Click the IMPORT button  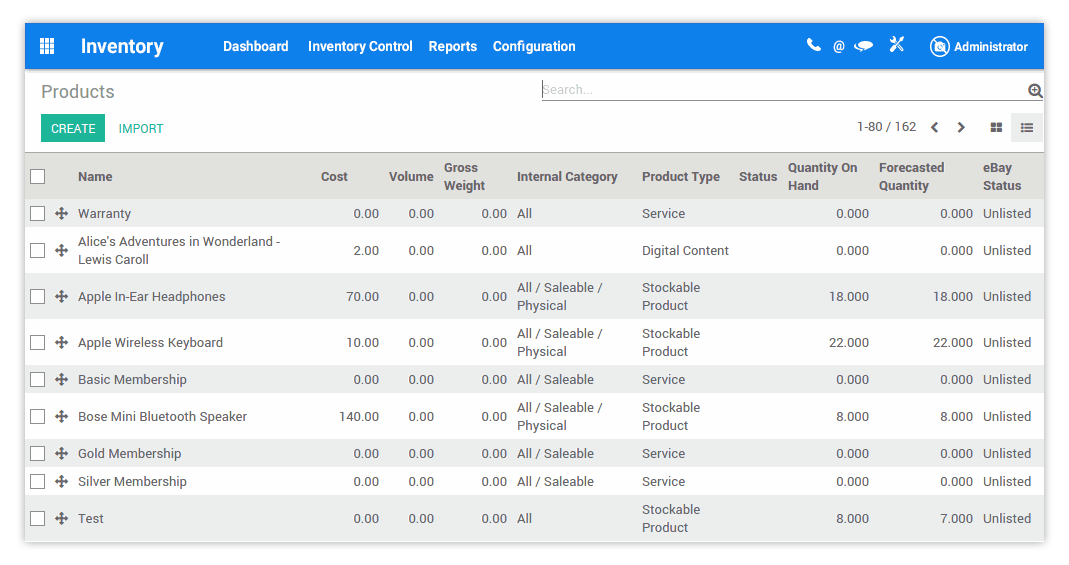141,129
